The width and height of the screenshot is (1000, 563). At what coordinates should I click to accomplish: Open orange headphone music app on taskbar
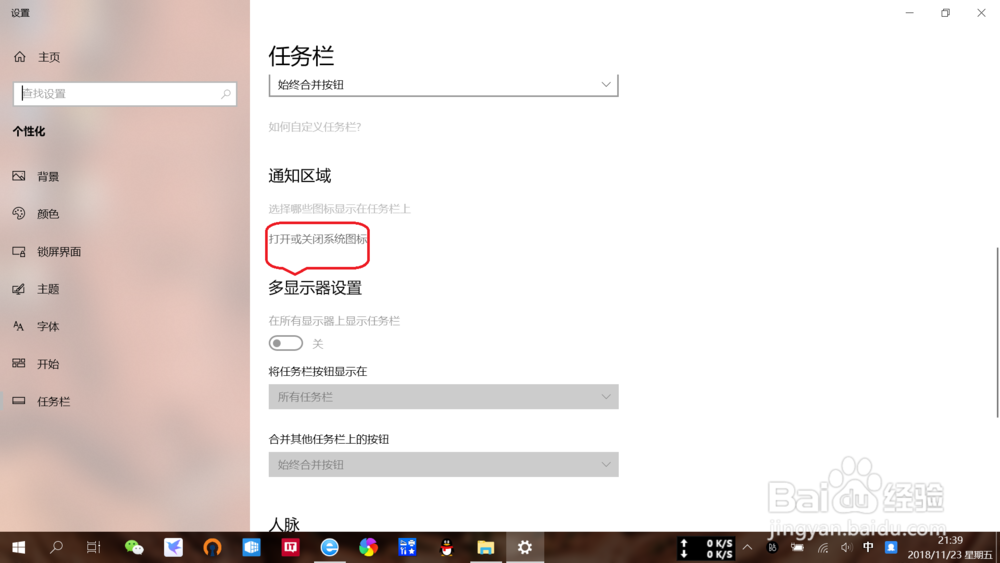point(212,547)
